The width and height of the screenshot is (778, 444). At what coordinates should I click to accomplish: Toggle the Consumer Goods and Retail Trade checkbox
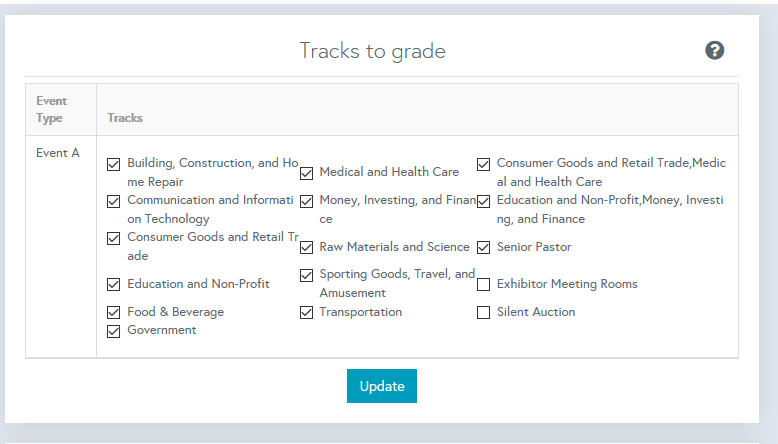pos(114,238)
